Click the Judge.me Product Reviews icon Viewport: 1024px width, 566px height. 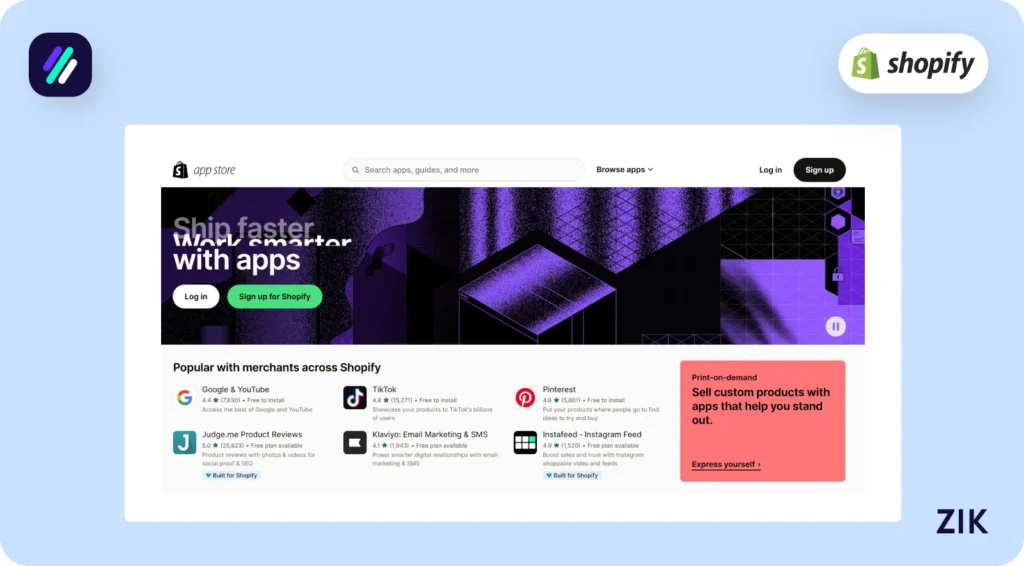184,443
